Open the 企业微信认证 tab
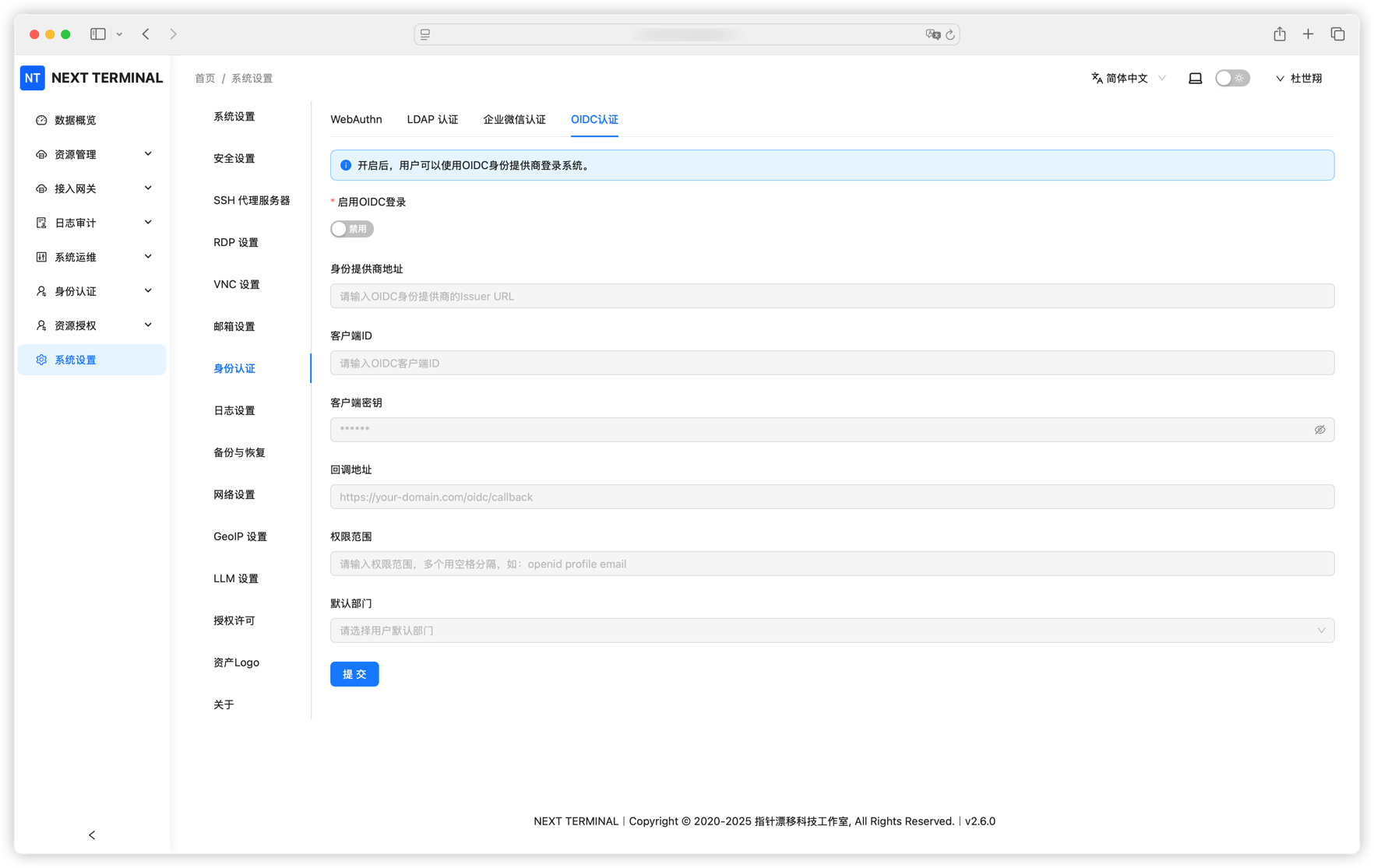This screenshot has width=1374, height=868. click(513, 119)
